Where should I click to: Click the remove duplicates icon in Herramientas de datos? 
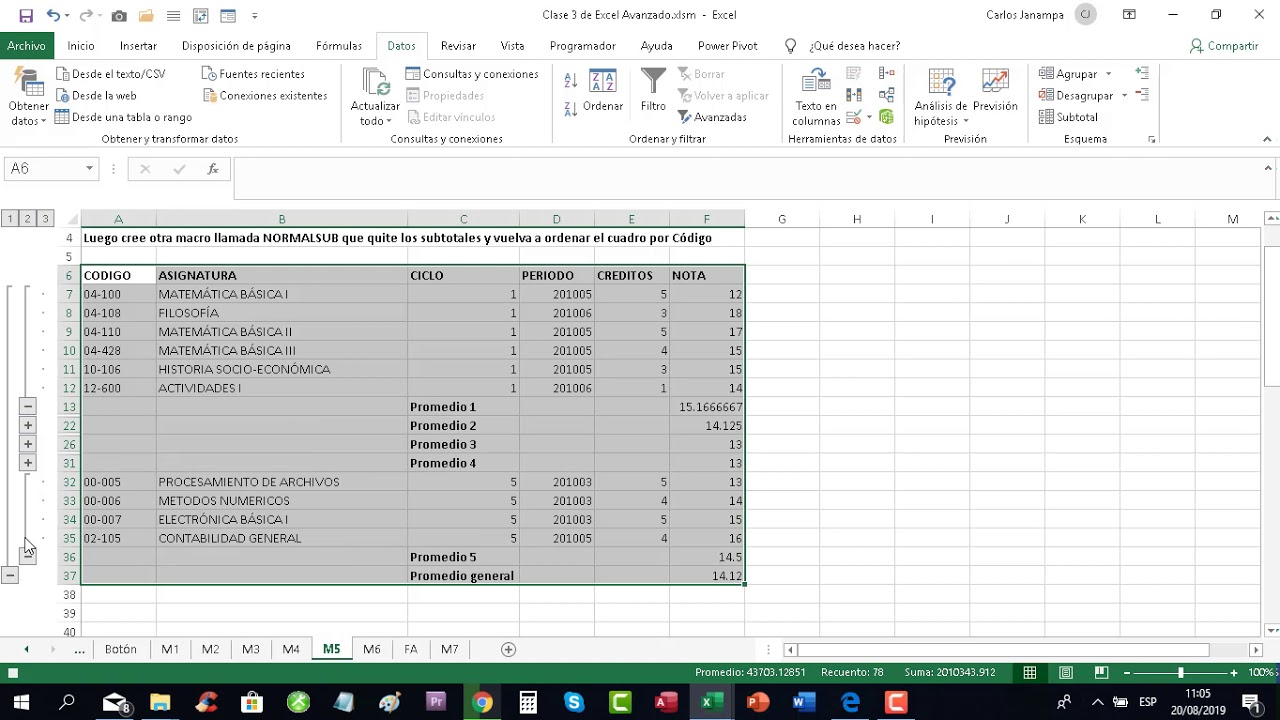click(854, 95)
